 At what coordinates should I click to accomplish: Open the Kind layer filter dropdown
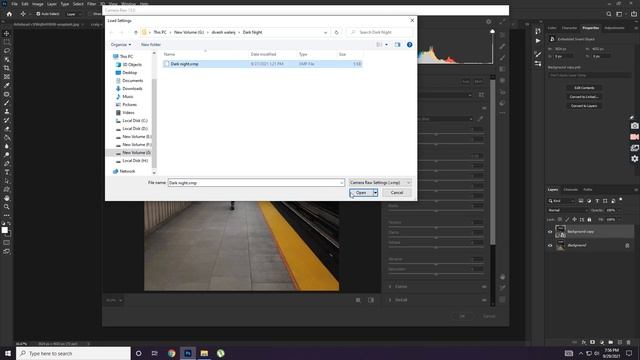[561, 201]
